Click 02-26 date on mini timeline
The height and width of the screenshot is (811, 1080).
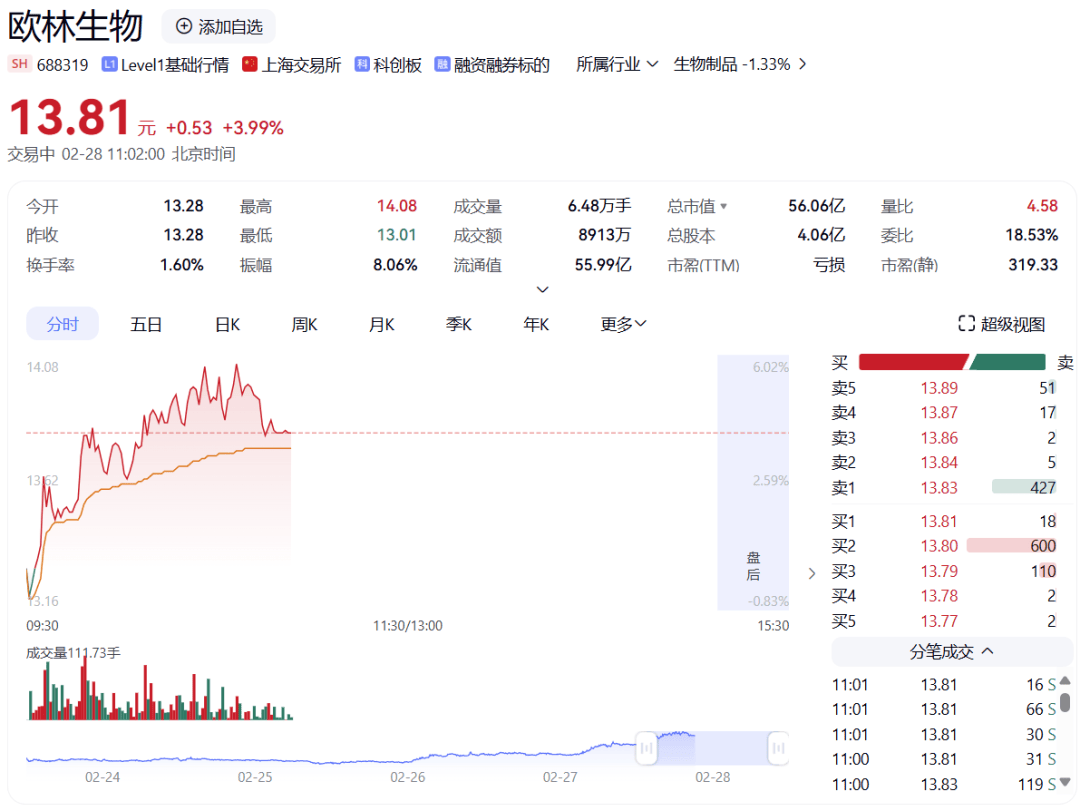point(408,777)
